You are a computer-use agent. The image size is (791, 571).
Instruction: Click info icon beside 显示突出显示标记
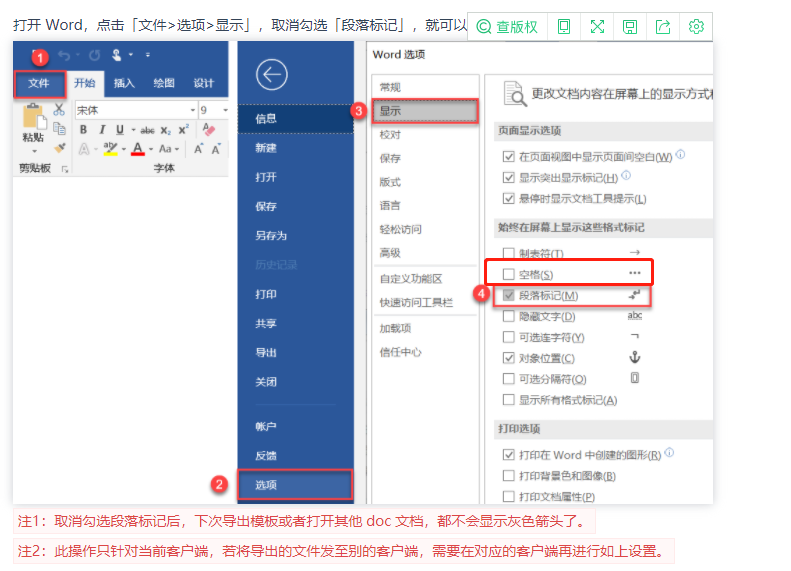(626, 175)
